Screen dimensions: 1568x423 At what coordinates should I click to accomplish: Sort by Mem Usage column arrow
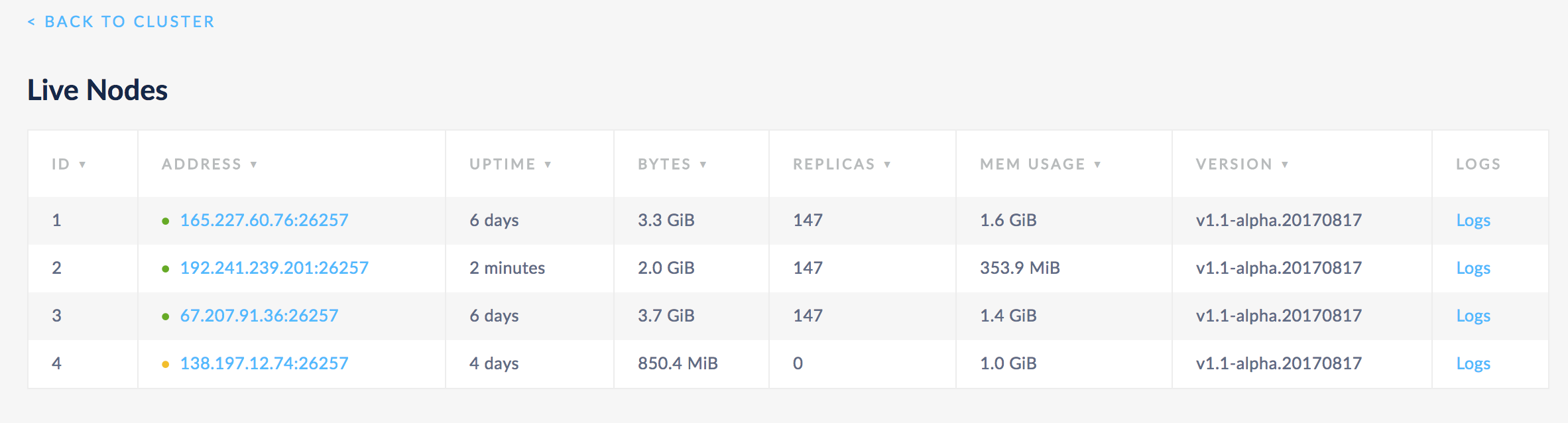(x=1098, y=164)
